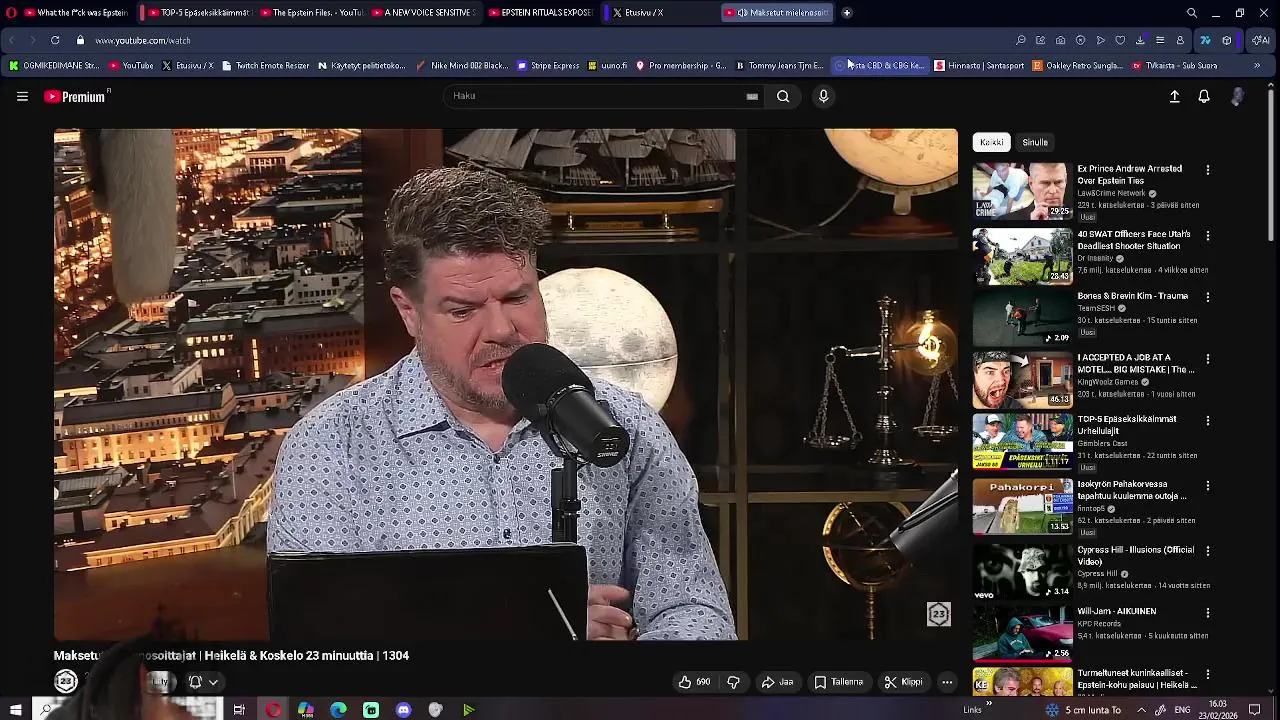Viewport: 1280px width, 720px height.
Task: Open options for I Accepted a Job video
Action: point(1207,358)
